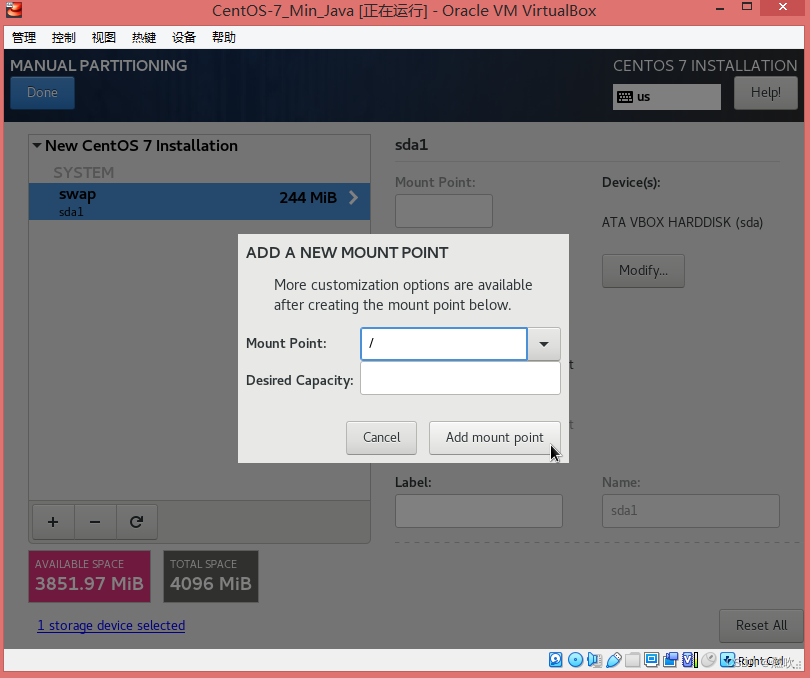Image resolution: width=810 pixels, height=678 pixels.
Task: Click the Add mount point button
Action: tap(494, 438)
